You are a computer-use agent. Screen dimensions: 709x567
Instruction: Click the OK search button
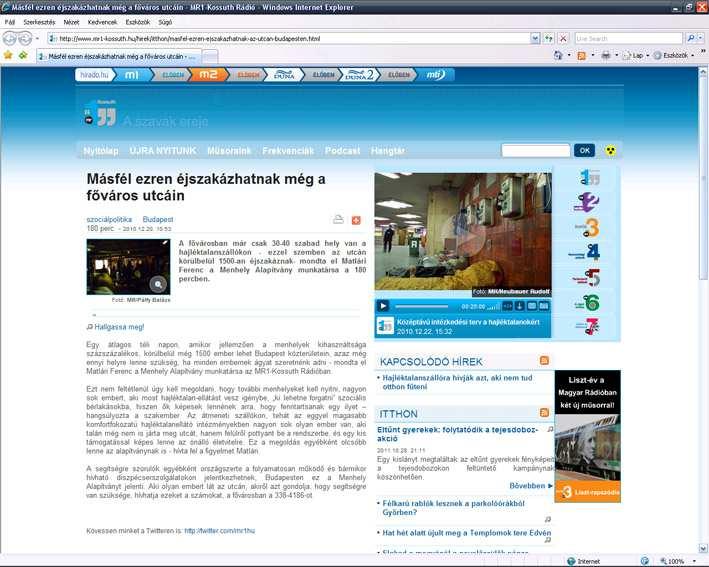click(x=584, y=150)
